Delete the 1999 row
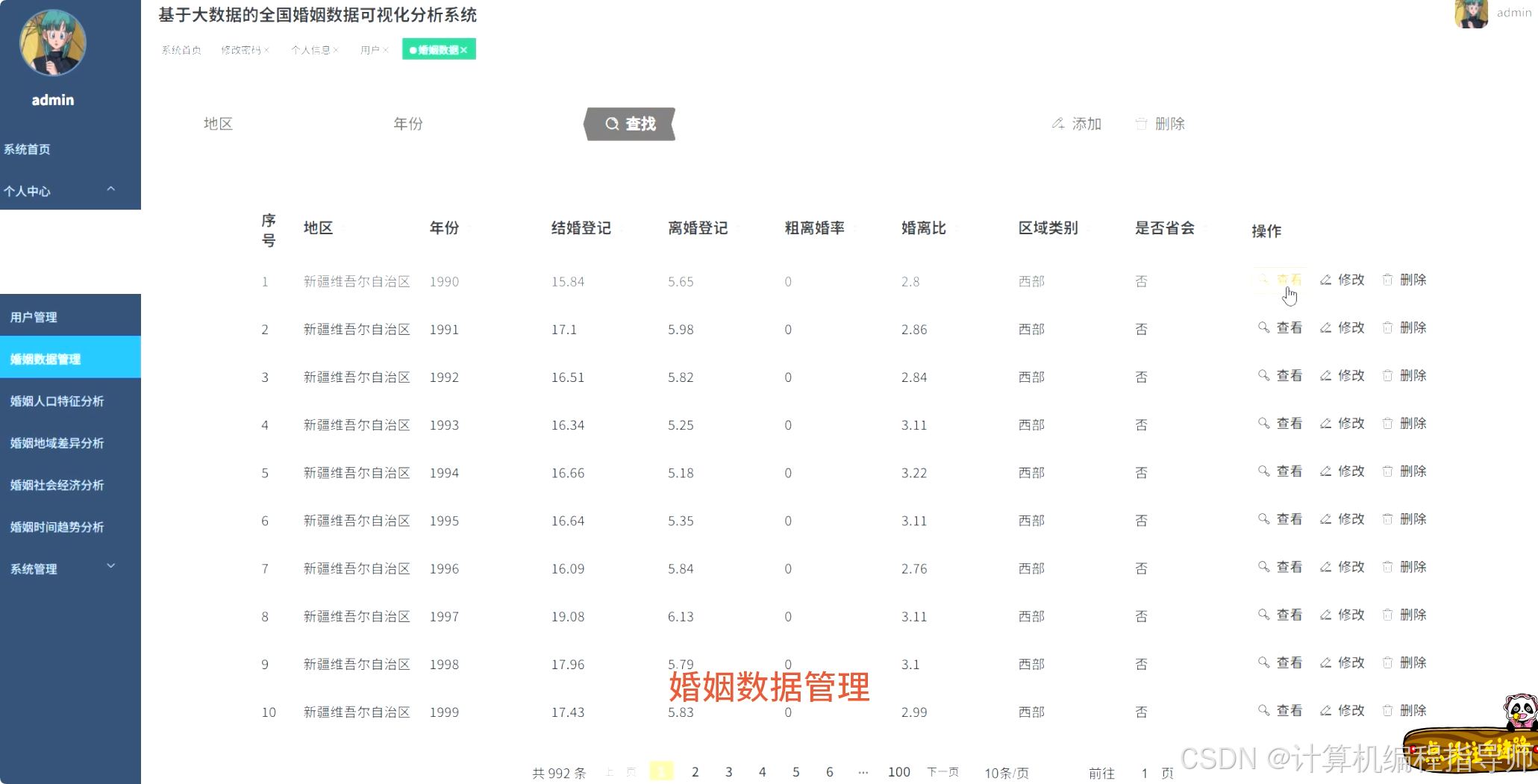This screenshot has width=1538, height=784. point(1404,710)
